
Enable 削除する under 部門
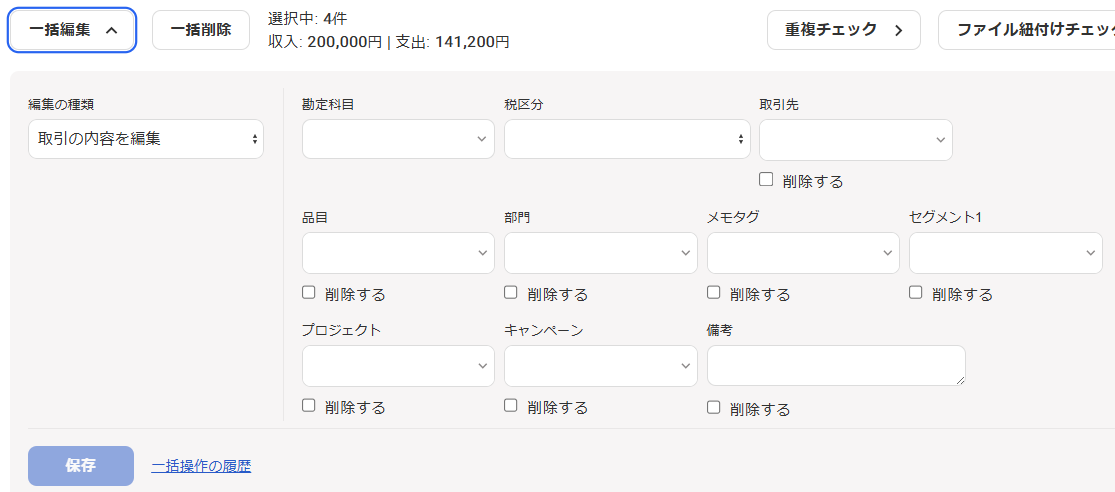pos(511,293)
